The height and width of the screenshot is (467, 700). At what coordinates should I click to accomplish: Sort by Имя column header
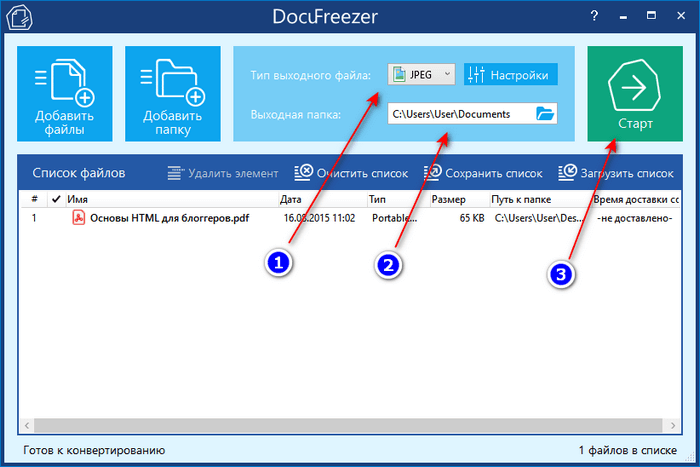click(x=171, y=199)
